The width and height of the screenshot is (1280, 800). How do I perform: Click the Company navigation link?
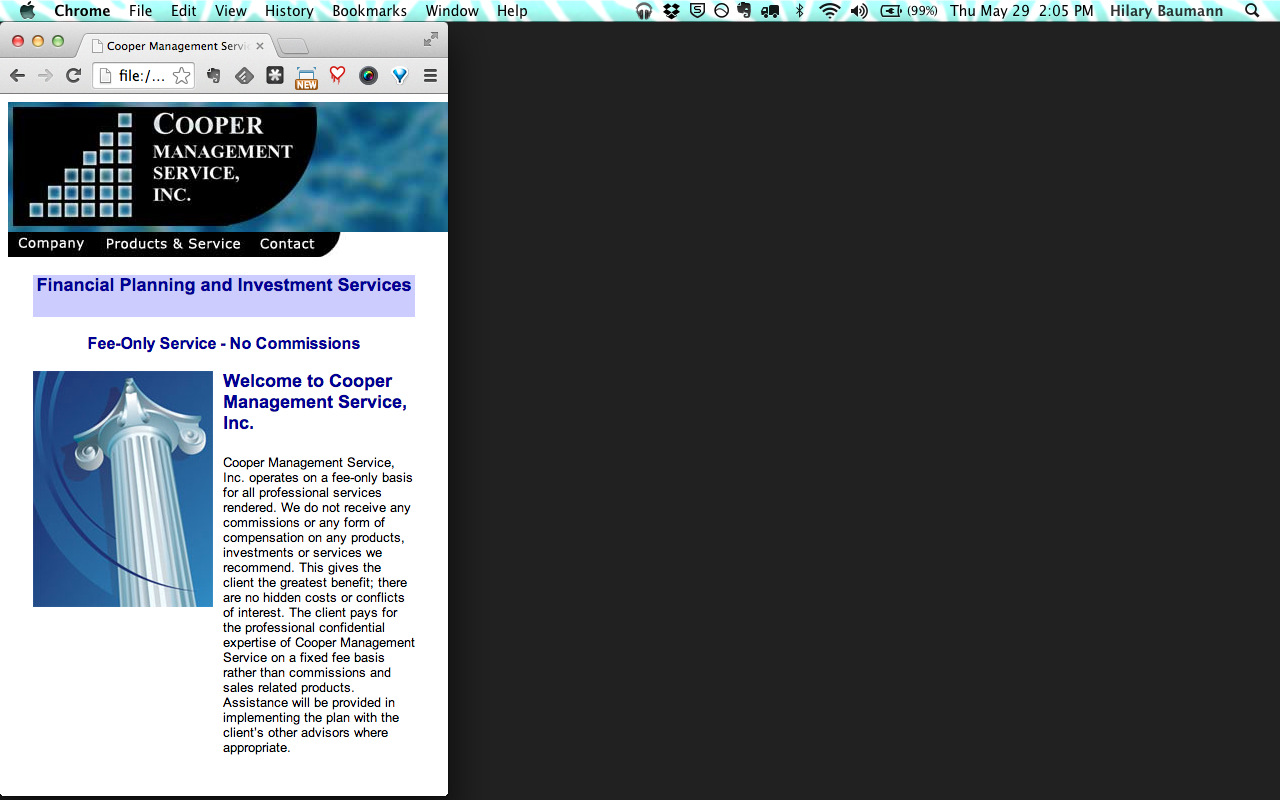(x=51, y=243)
